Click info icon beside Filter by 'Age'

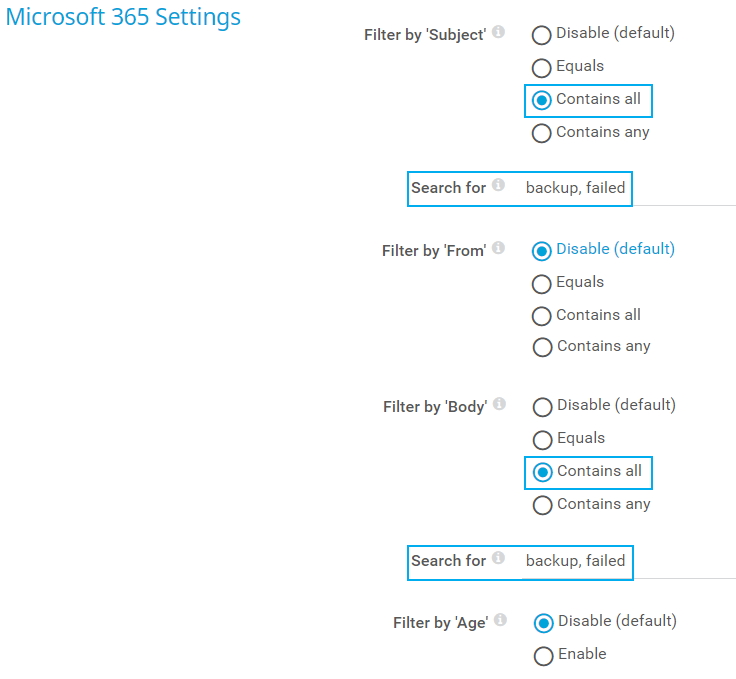coord(500,620)
